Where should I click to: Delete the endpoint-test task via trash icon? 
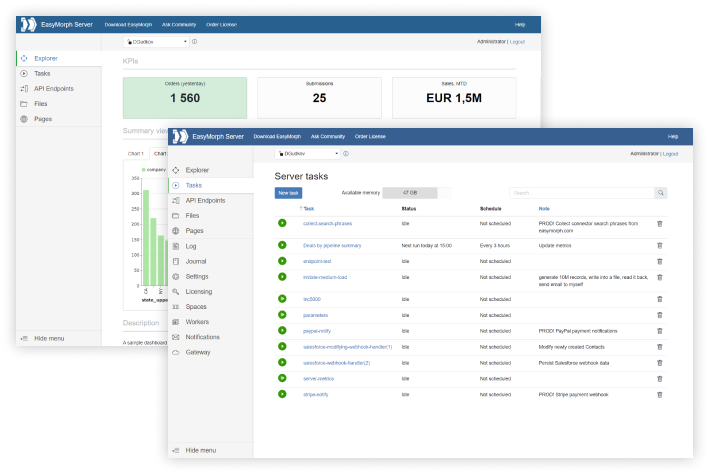point(660,261)
